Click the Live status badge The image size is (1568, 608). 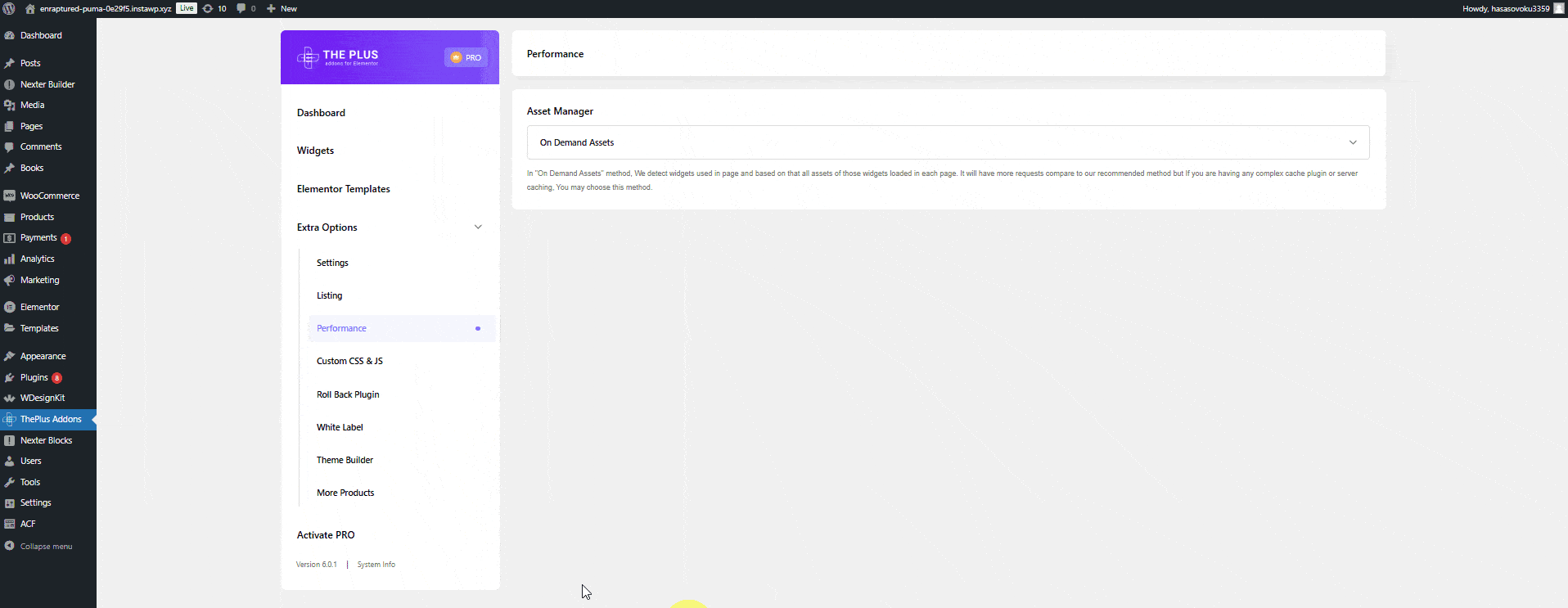[187, 8]
